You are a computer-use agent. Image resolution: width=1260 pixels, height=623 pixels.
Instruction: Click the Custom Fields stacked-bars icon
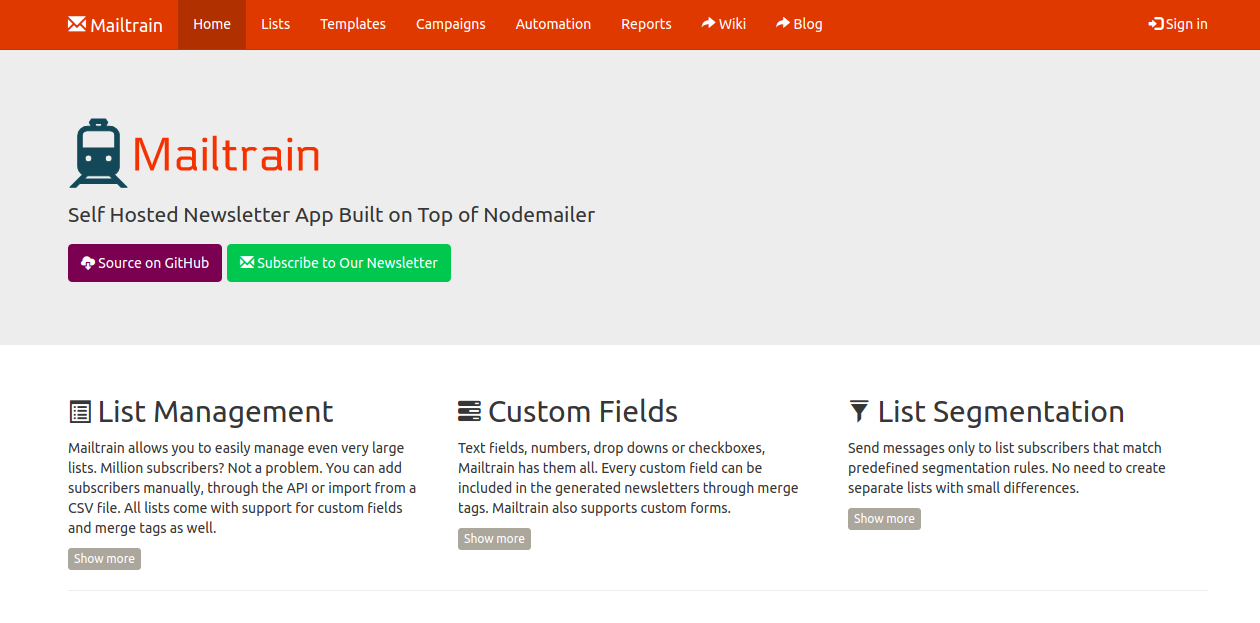coord(469,412)
